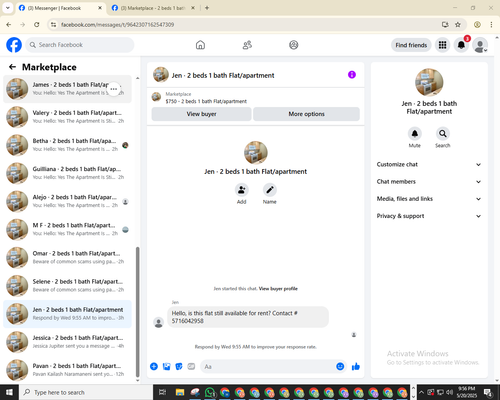Open the Alejo conversation

(x=67, y=201)
